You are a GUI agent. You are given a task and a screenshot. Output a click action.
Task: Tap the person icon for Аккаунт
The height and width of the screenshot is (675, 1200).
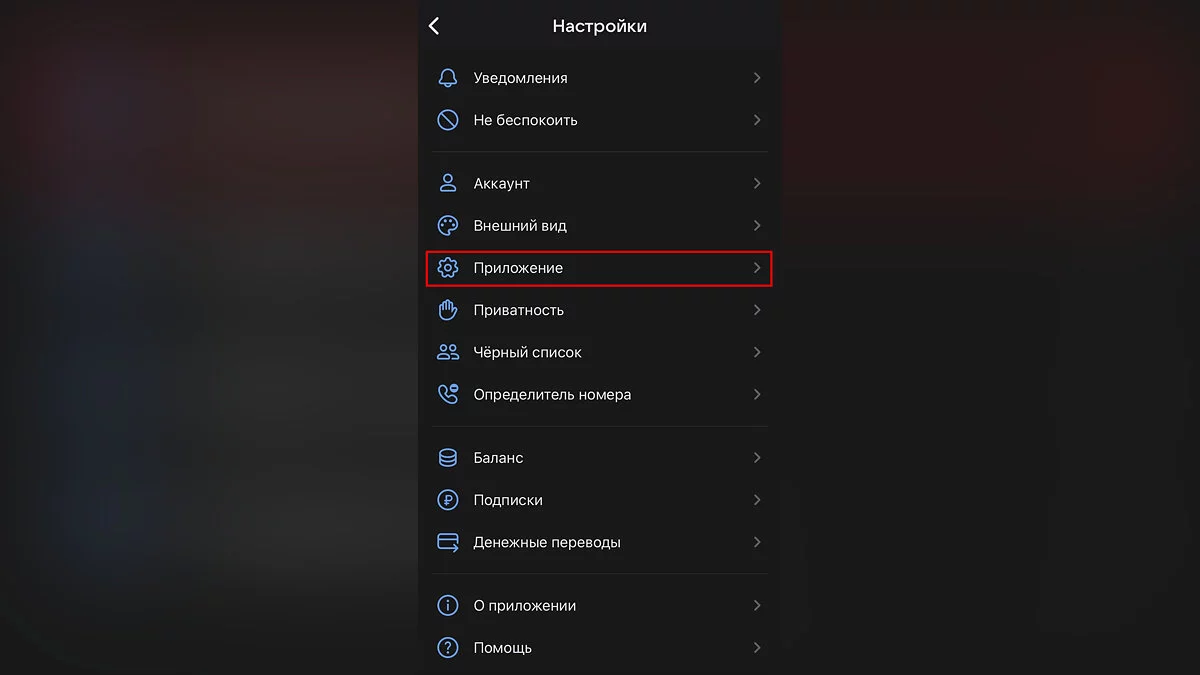coord(448,184)
